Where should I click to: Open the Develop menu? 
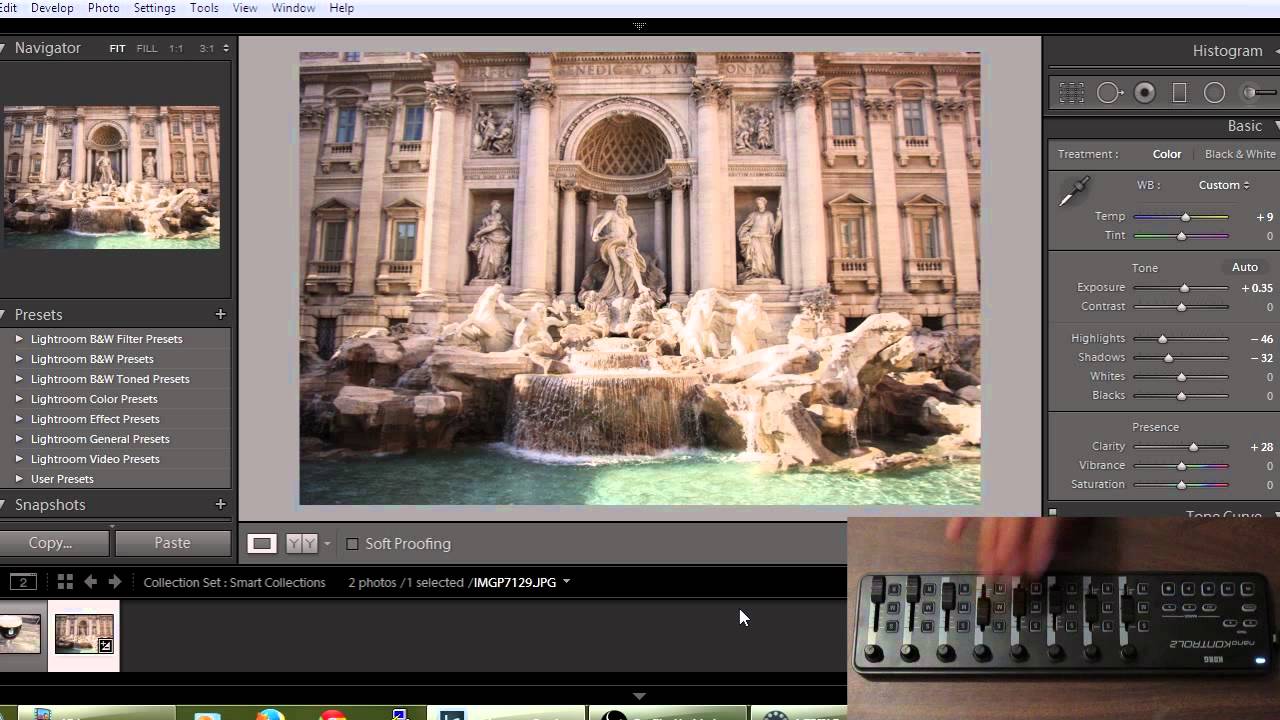[x=52, y=8]
